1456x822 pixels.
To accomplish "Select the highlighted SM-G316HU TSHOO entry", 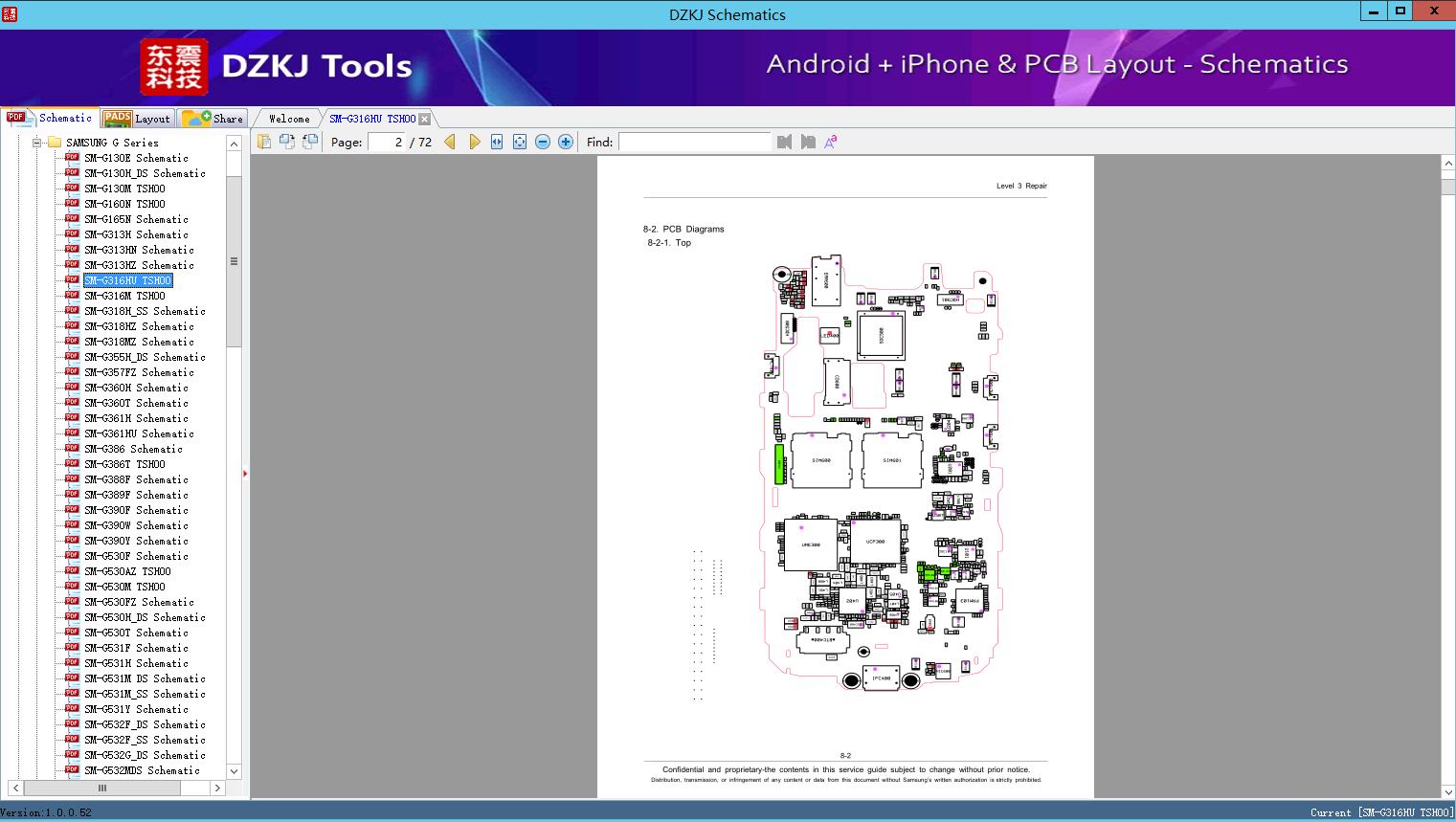I will [128, 280].
